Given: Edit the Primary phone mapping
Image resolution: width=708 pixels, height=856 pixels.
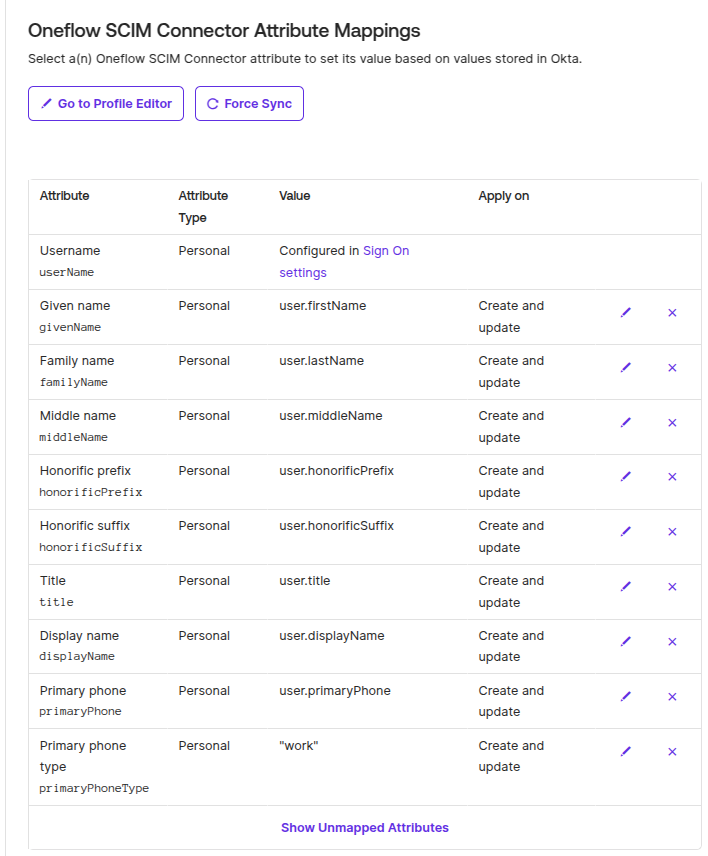Looking at the screenshot, I should 626,696.
